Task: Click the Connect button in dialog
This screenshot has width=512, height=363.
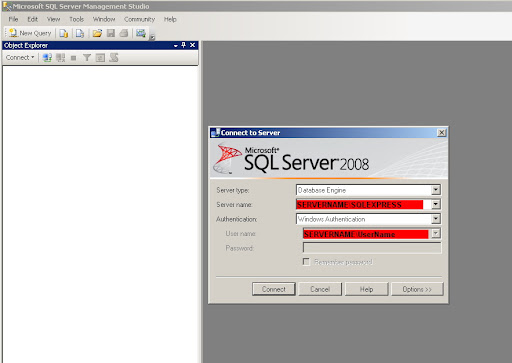Action: coord(274,289)
